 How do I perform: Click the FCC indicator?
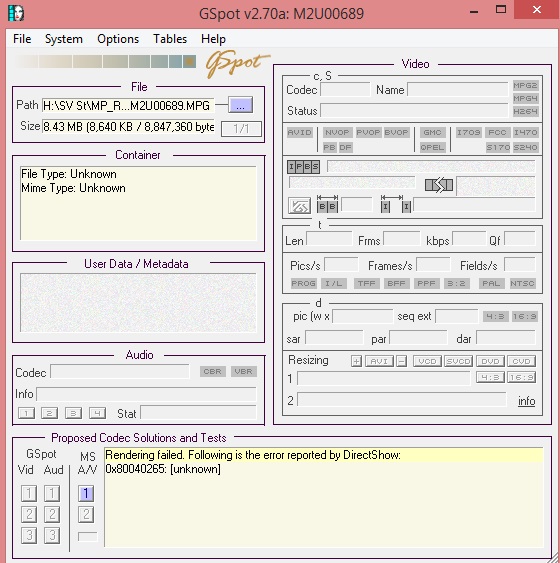497,132
